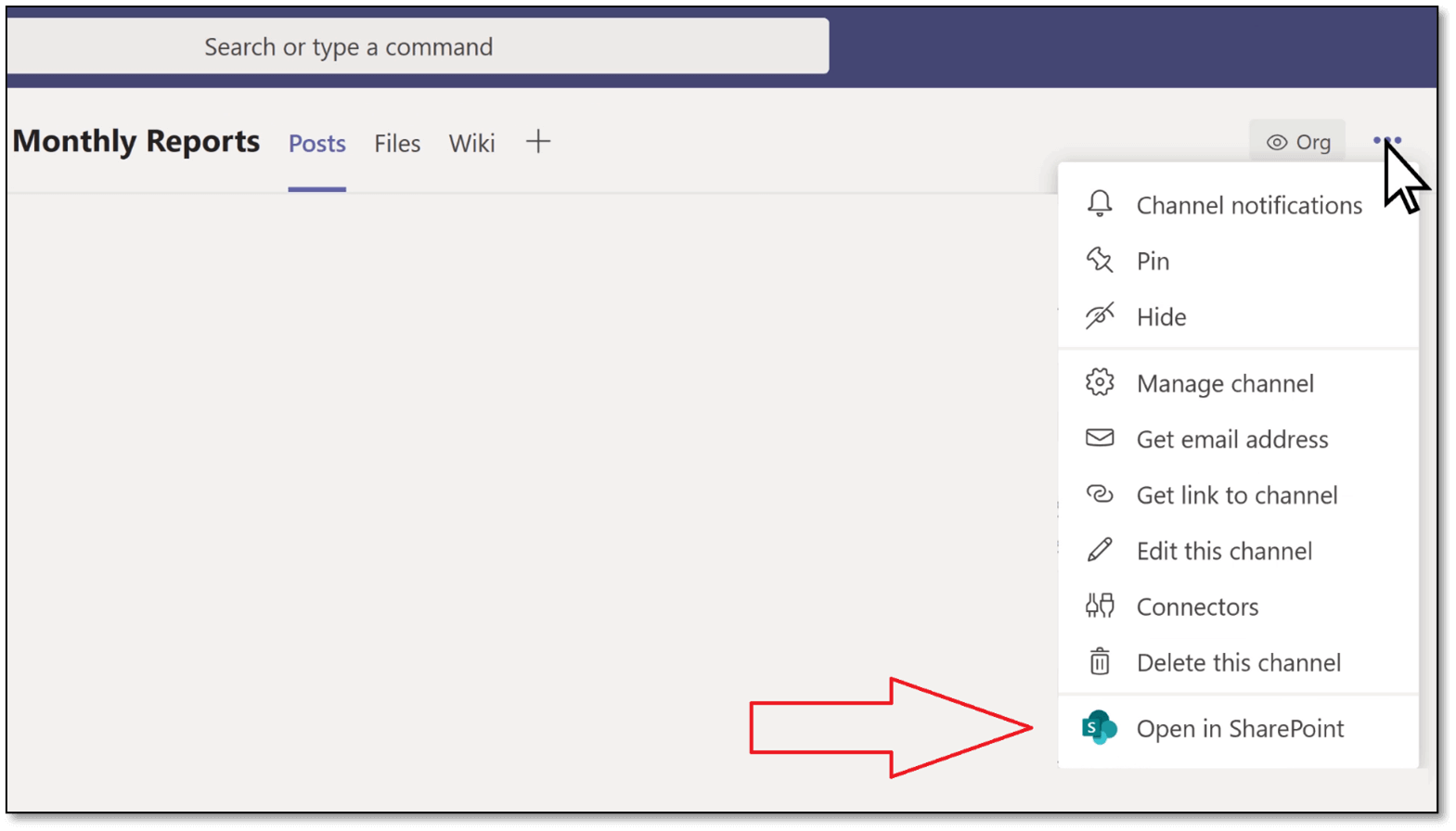Image resolution: width=1456 pixels, height=831 pixels.
Task: Switch to the Files tab
Action: [397, 144]
